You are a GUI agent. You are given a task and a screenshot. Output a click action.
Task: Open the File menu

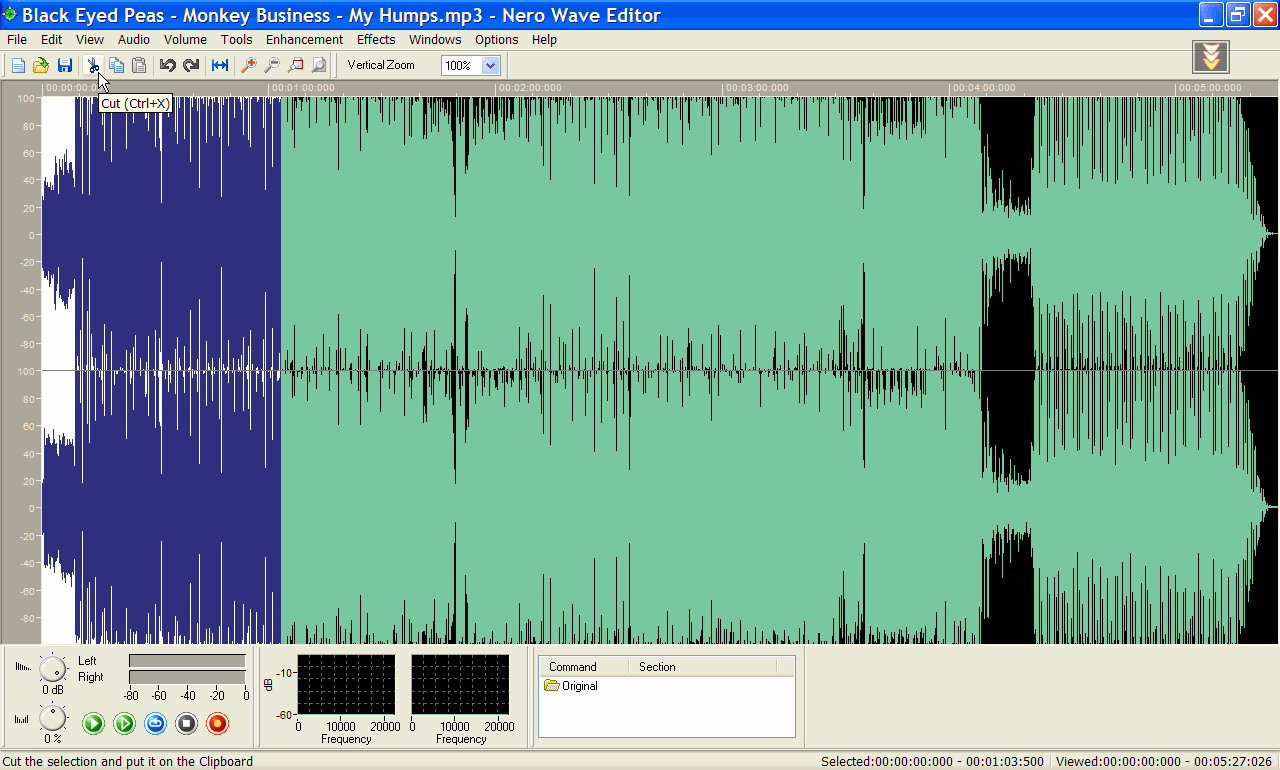click(17, 40)
